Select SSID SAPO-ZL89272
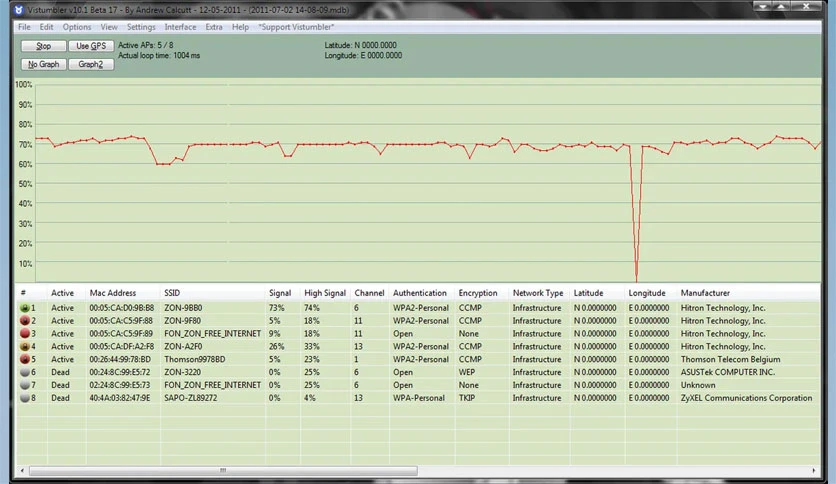836x484 pixels. click(x=190, y=398)
